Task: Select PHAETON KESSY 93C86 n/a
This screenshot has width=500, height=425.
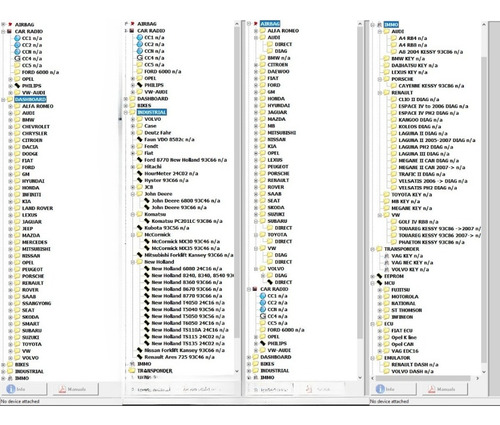Action: [432, 242]
